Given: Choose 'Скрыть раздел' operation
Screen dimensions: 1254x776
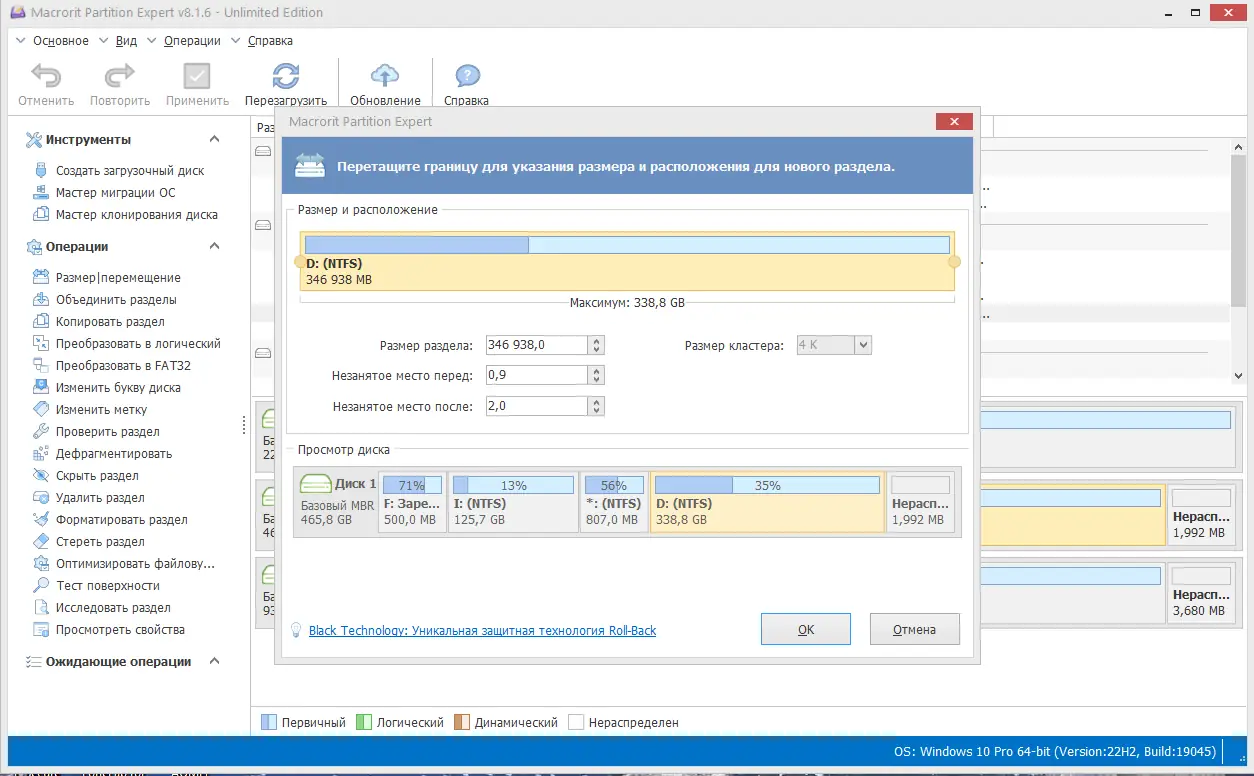Looking at the screenshot, I should pyautogui.click(x=97, y=476).
